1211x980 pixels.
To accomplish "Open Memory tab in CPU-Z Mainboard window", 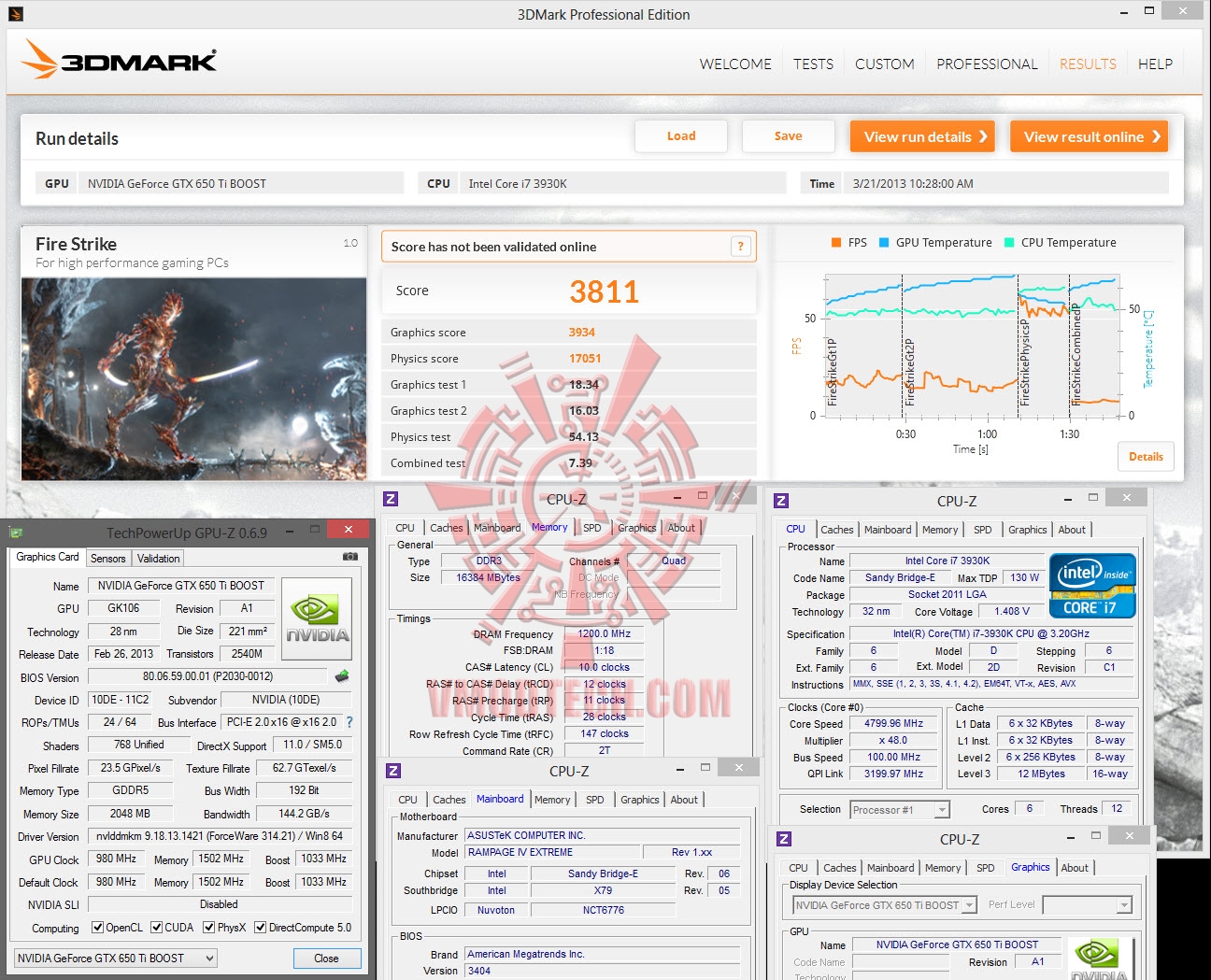I will pos(552,800).
